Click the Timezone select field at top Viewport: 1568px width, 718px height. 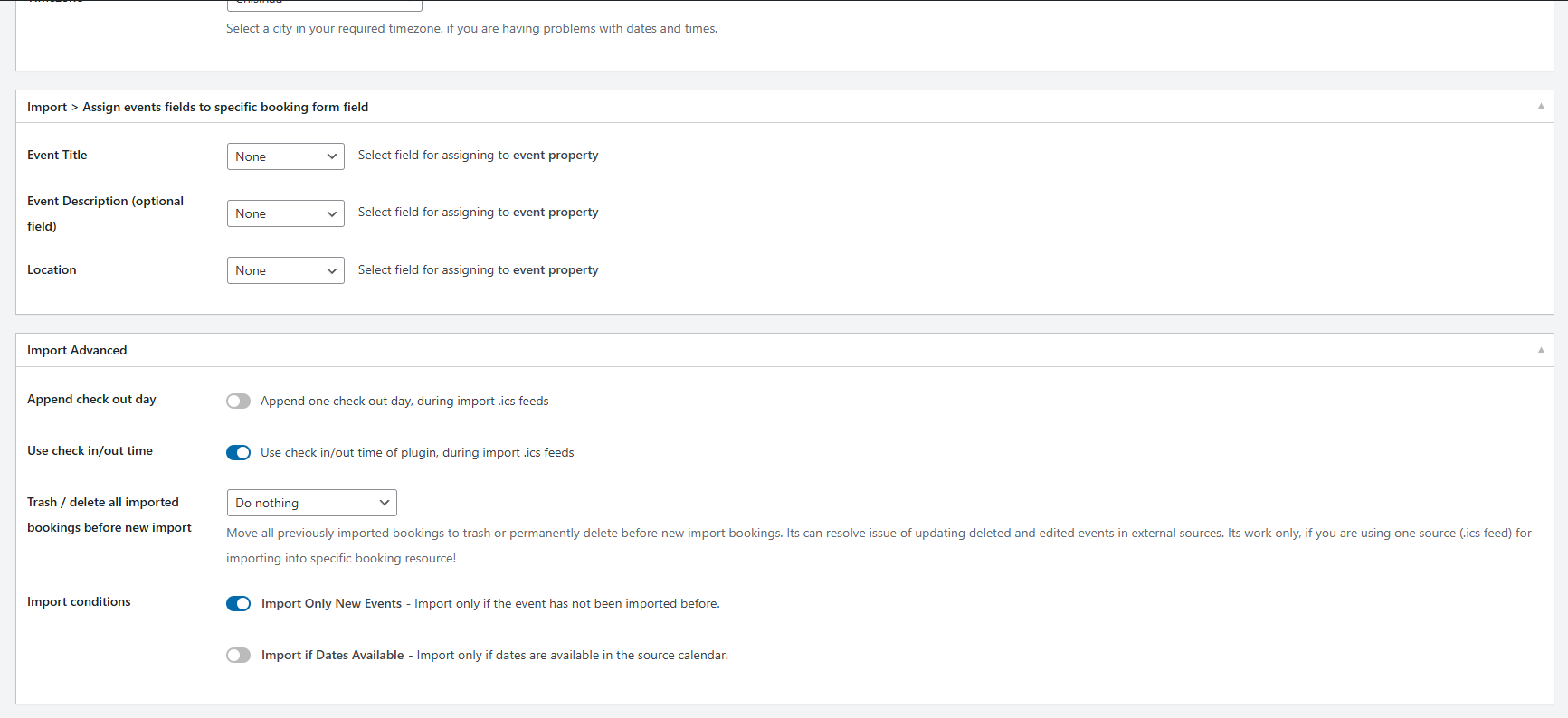tap(325, 5)
